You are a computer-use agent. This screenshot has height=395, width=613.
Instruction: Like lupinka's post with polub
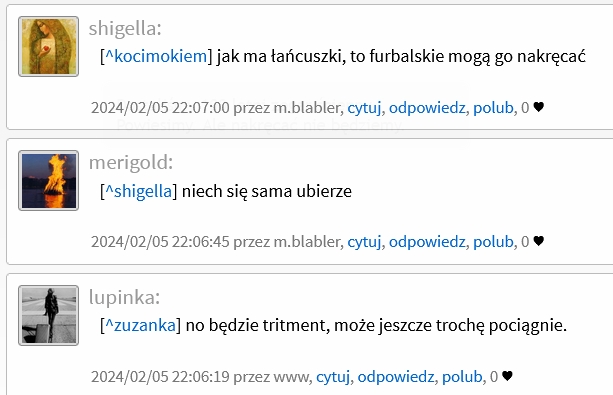click(462, 377)
